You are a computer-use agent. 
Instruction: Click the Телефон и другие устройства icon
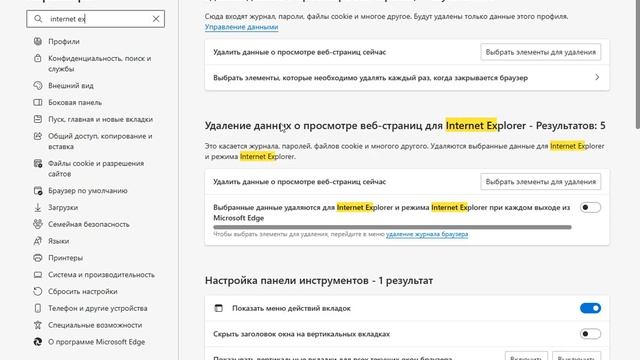click(x=38, y=308)
